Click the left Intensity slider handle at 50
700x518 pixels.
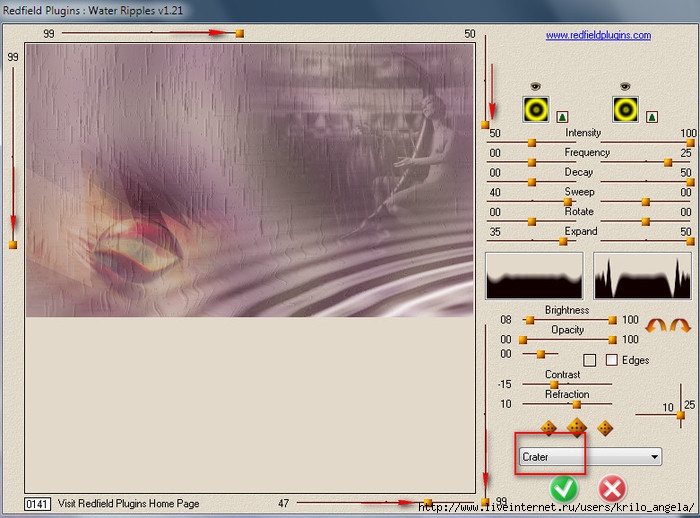coord(532,143)
